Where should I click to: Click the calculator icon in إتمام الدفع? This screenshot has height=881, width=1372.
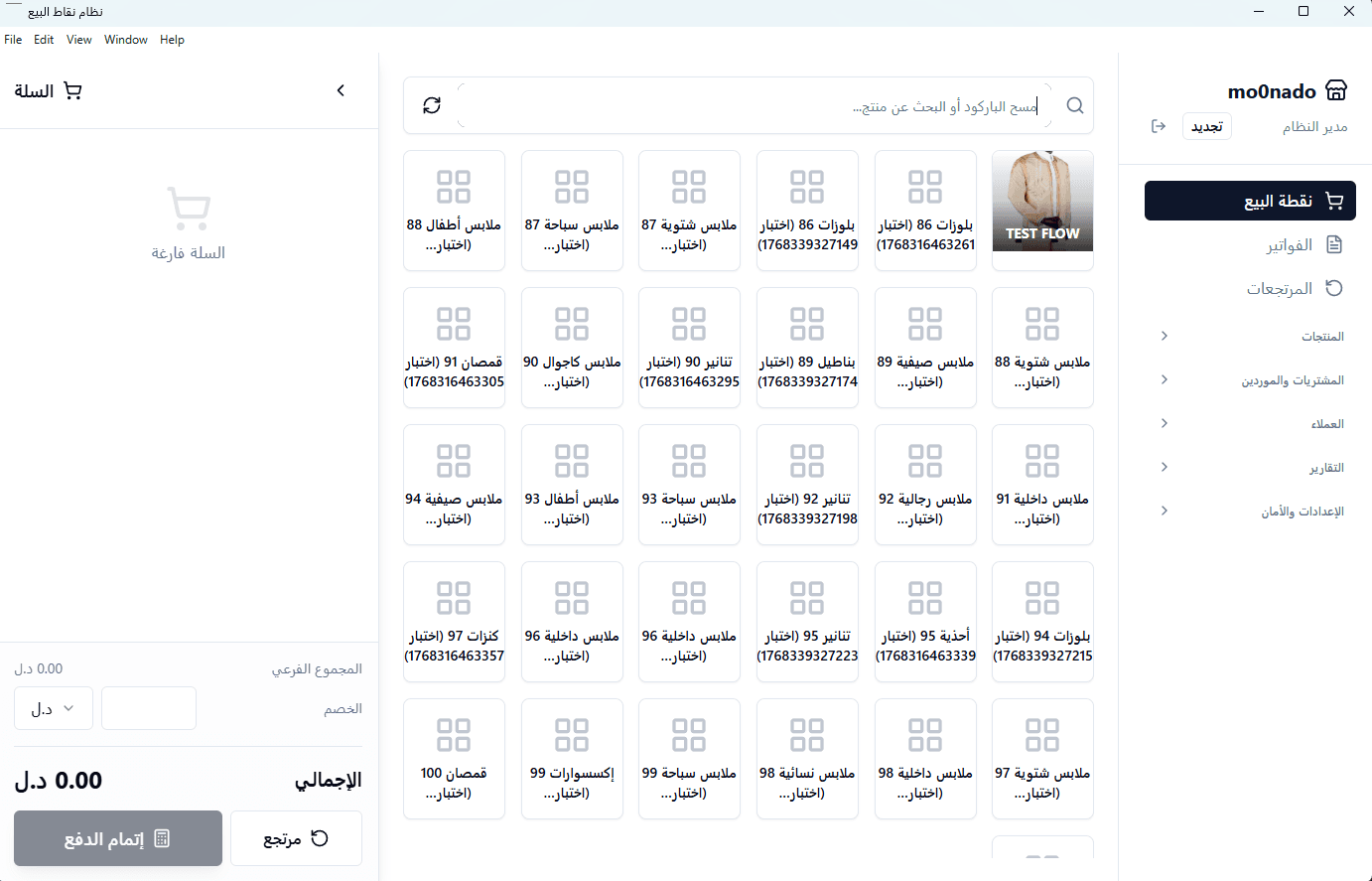pyautogui.click(x=162, y=838)
